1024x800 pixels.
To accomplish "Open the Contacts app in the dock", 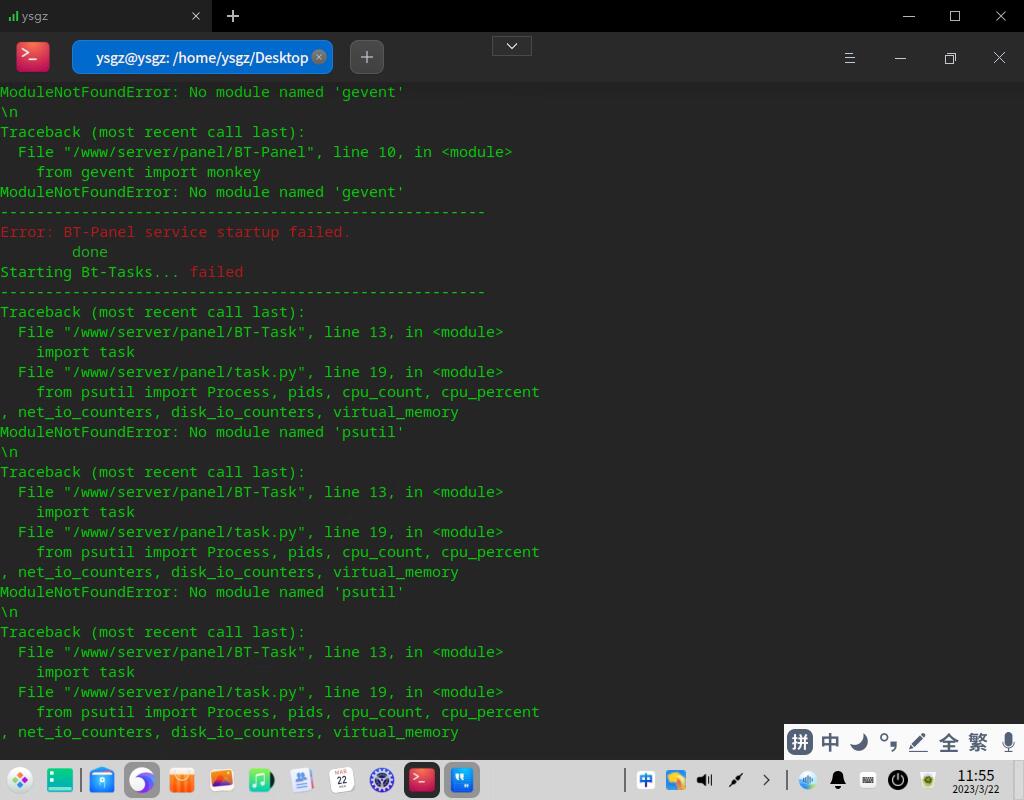I will click(x=302, y=780).
